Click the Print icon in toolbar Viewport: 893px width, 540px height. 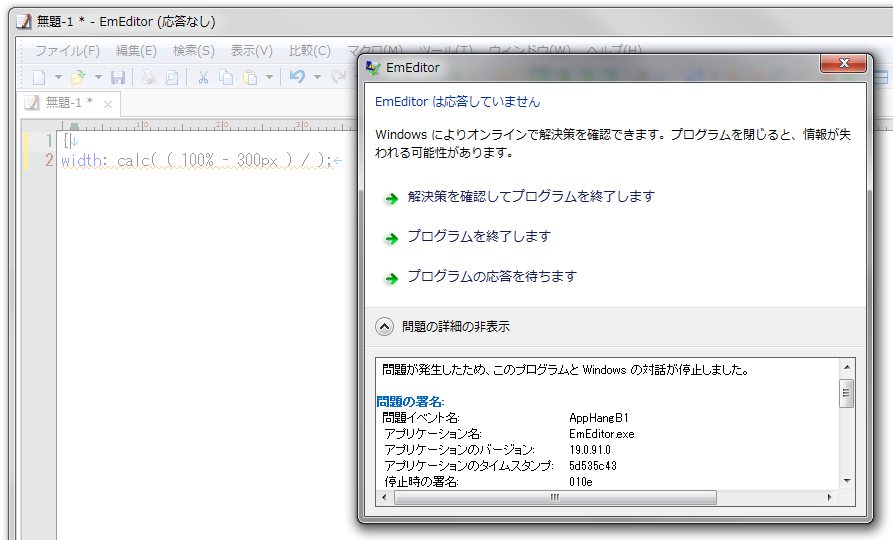(149, 77)
